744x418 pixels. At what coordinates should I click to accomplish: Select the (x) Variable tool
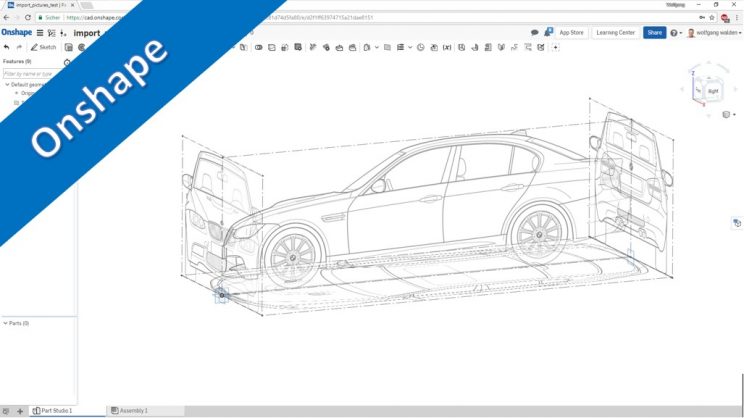click(x=447, y=47)
